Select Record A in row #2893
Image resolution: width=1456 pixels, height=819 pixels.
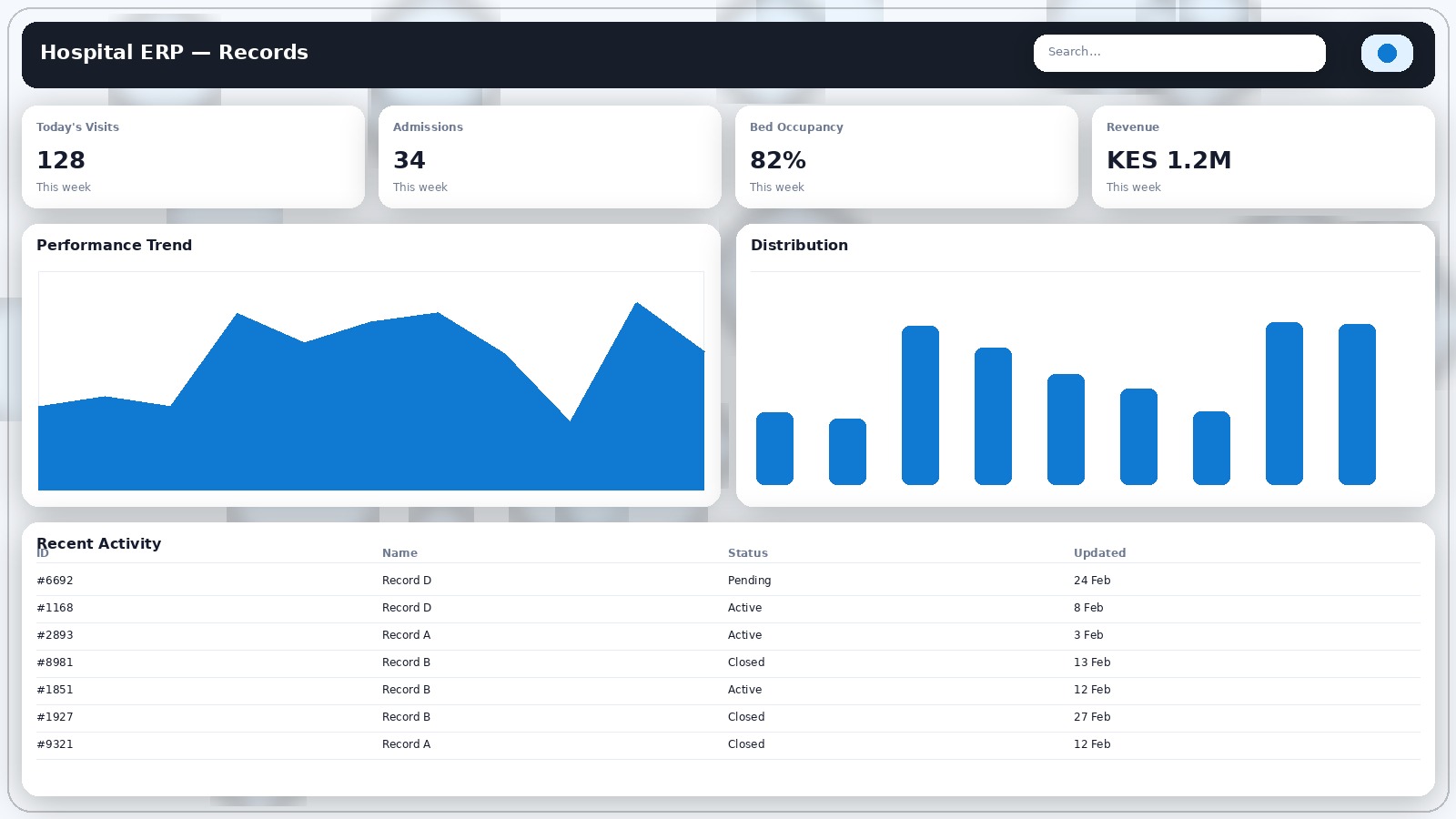tap(406, 634)
